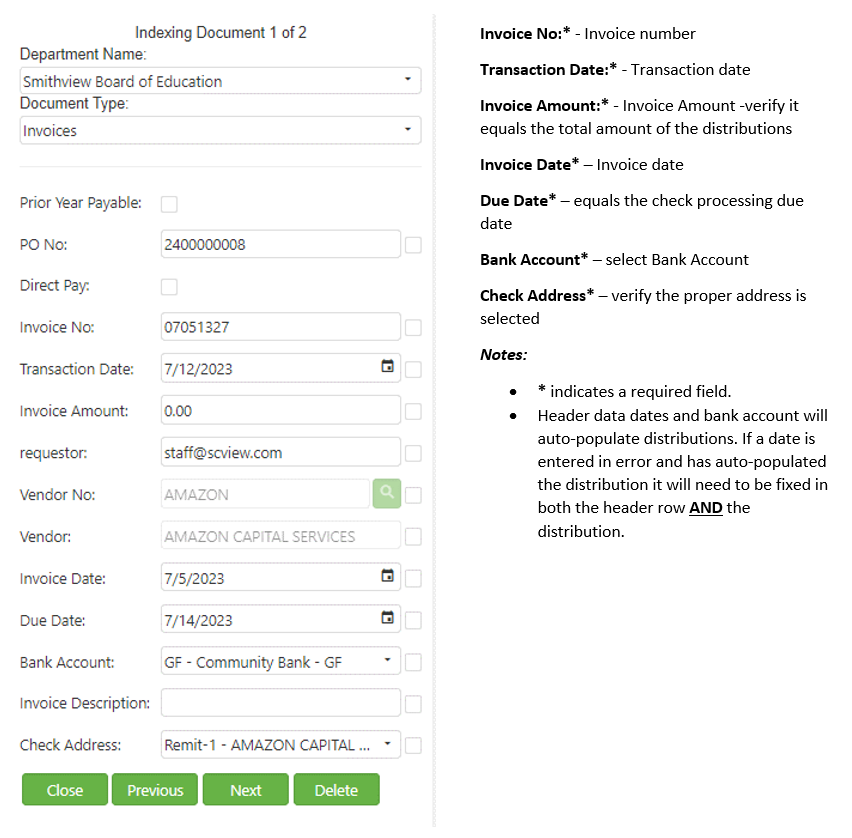852x838 pixels.
Task: Click the vendor search magnifier icon
Action: [x=386, y=494]
